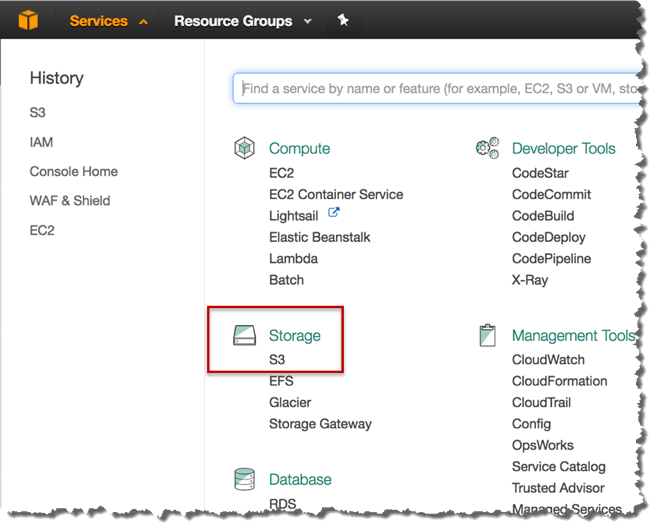Click the Developer Tools heading

point(564,148)
